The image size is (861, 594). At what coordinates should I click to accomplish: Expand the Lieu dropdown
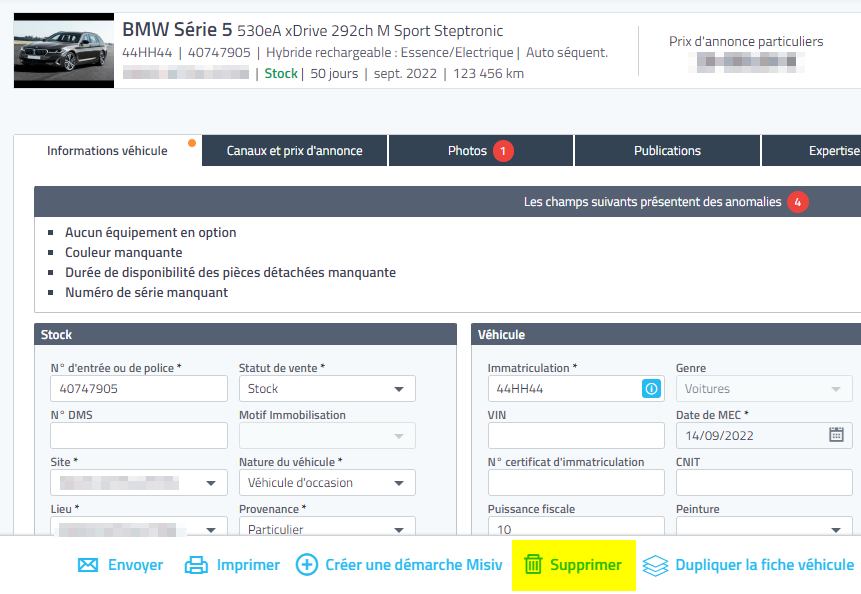139,526
